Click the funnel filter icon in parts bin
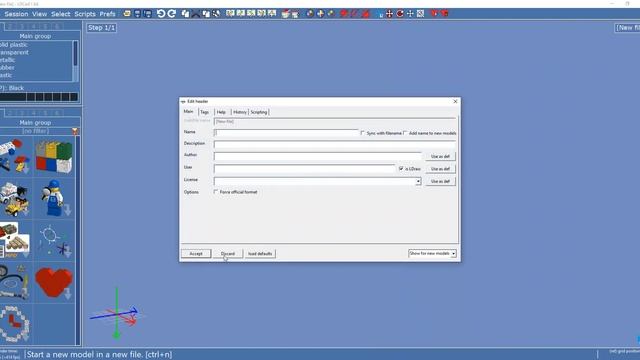 tap(75, 131)
